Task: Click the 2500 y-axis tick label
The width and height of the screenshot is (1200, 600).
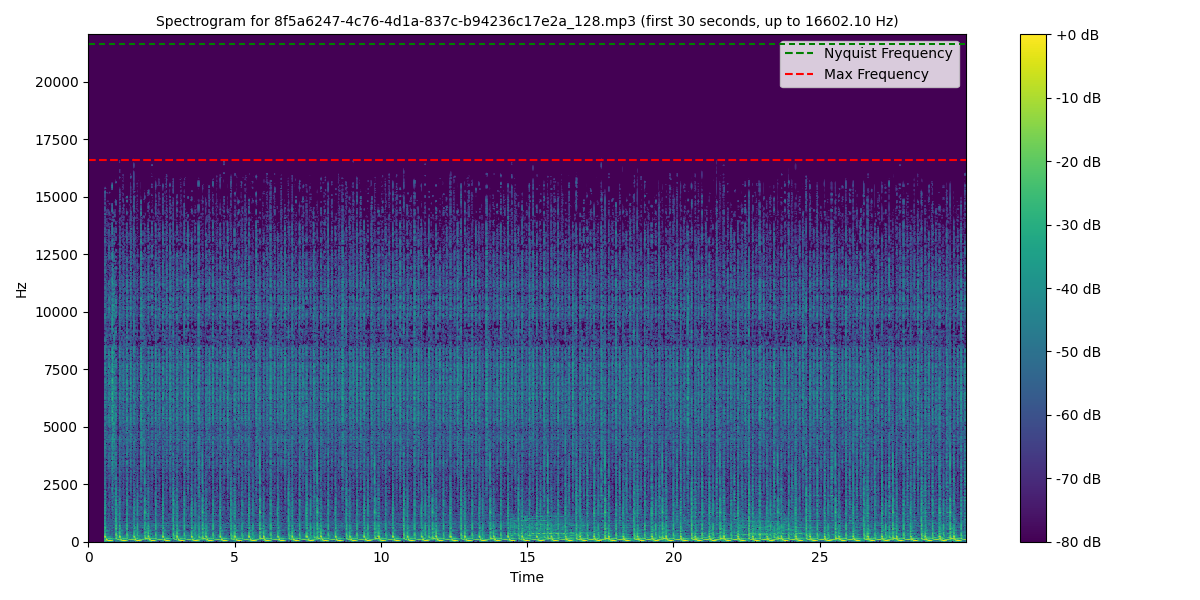Action: [x=60, y=485]
